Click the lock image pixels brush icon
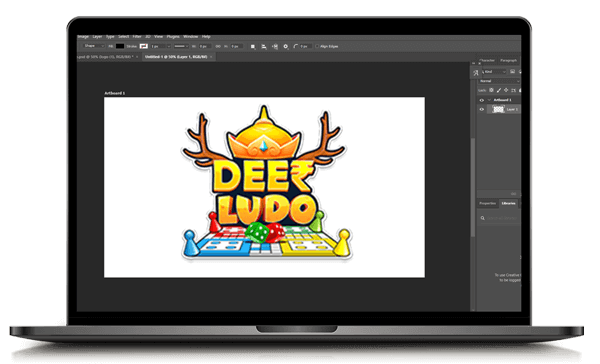Image resolution: width=600 pixels, height=364 pixels. click(499, 90)
